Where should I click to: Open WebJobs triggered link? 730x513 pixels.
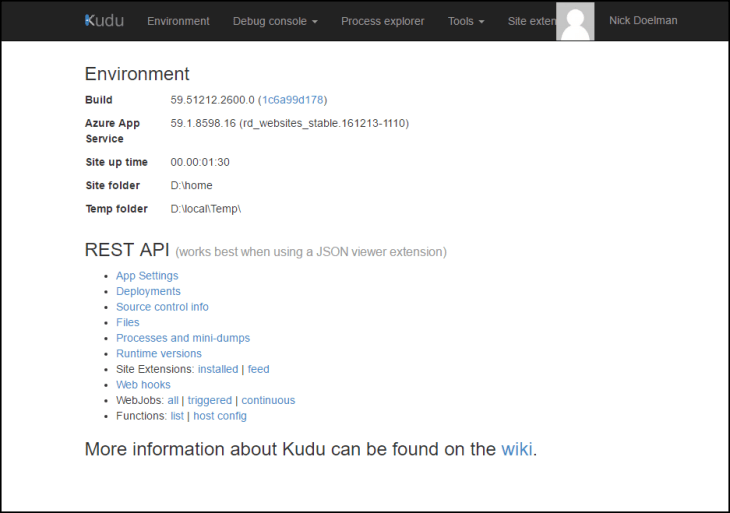210,400
